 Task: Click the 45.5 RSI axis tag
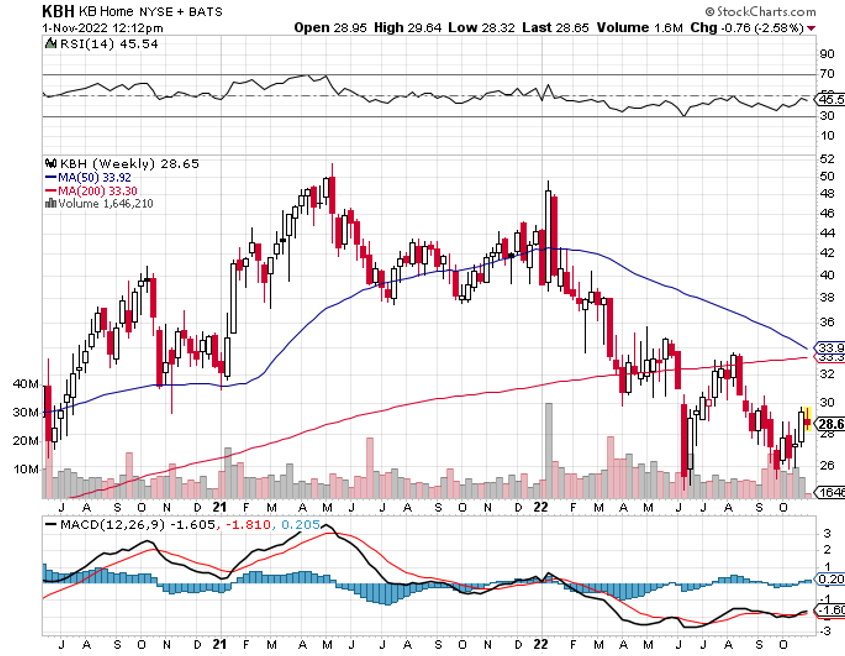point(830,100)
